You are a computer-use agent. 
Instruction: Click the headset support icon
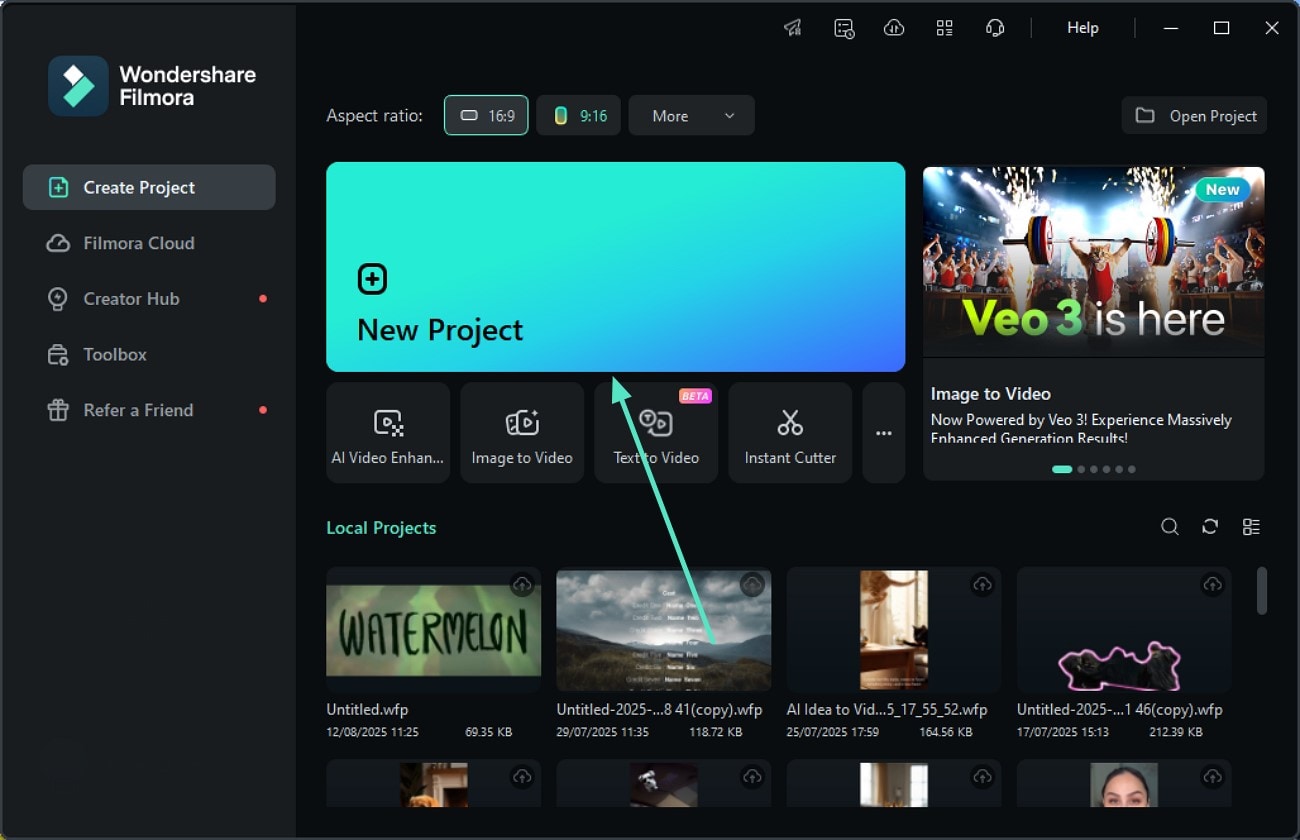click(995, 28)
